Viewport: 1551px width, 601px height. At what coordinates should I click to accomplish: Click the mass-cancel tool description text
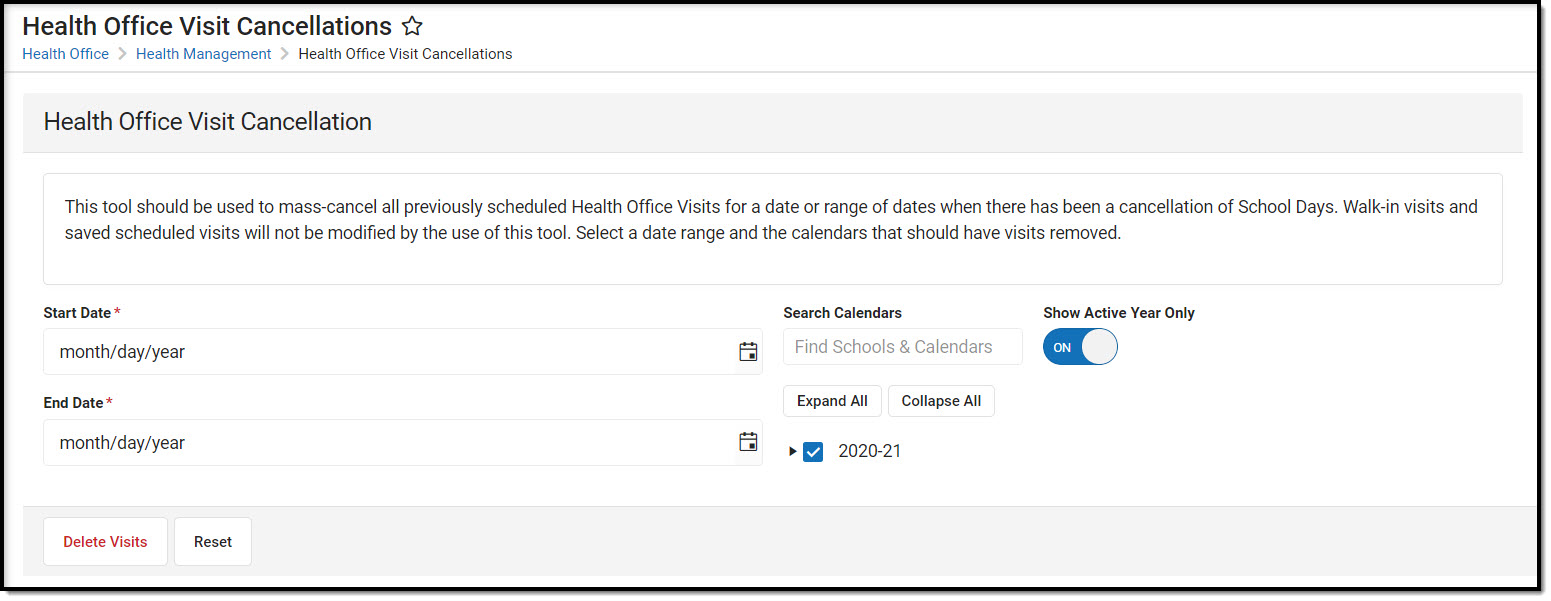pos(771,220)
